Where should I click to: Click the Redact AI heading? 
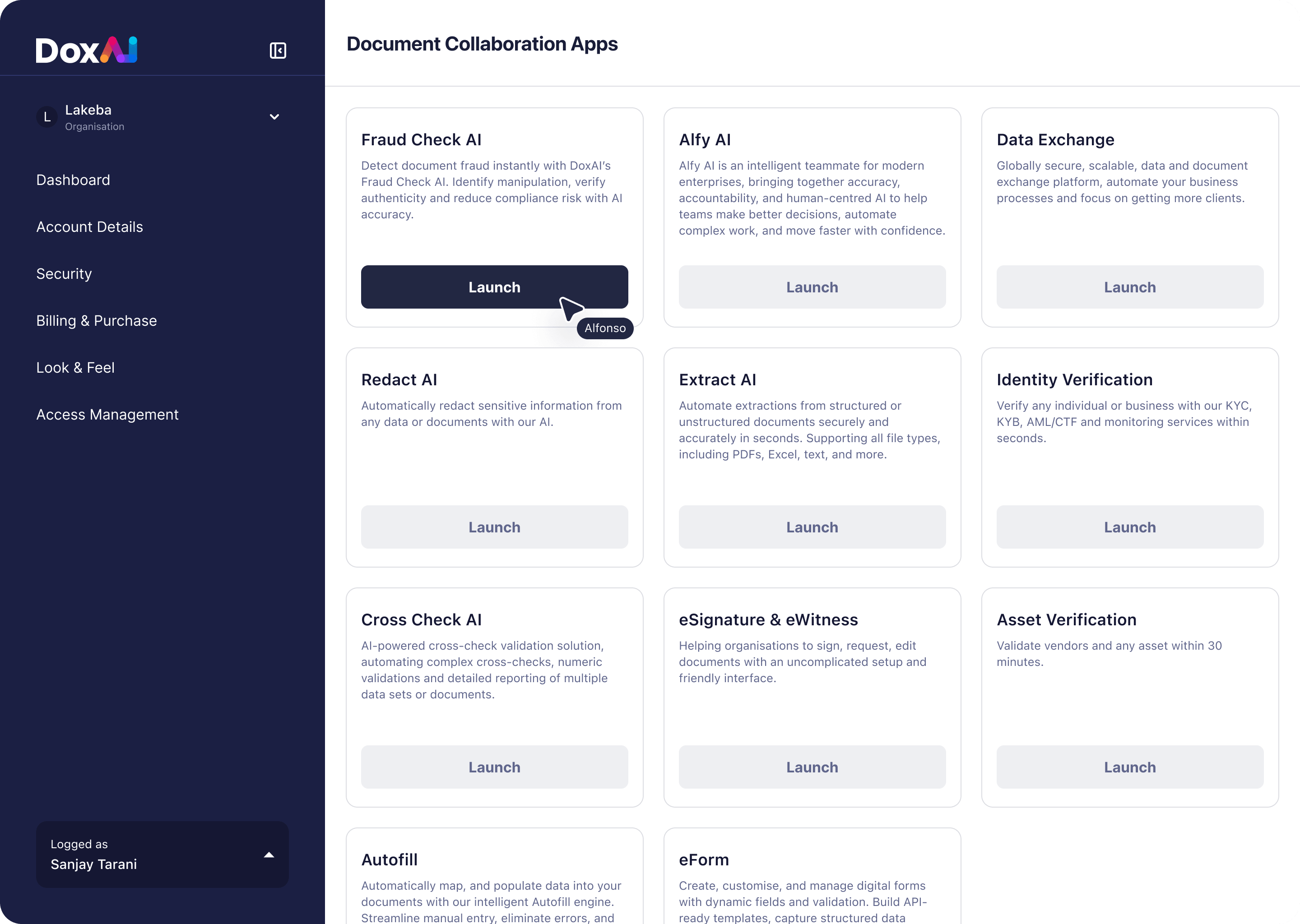coord(399,379)
